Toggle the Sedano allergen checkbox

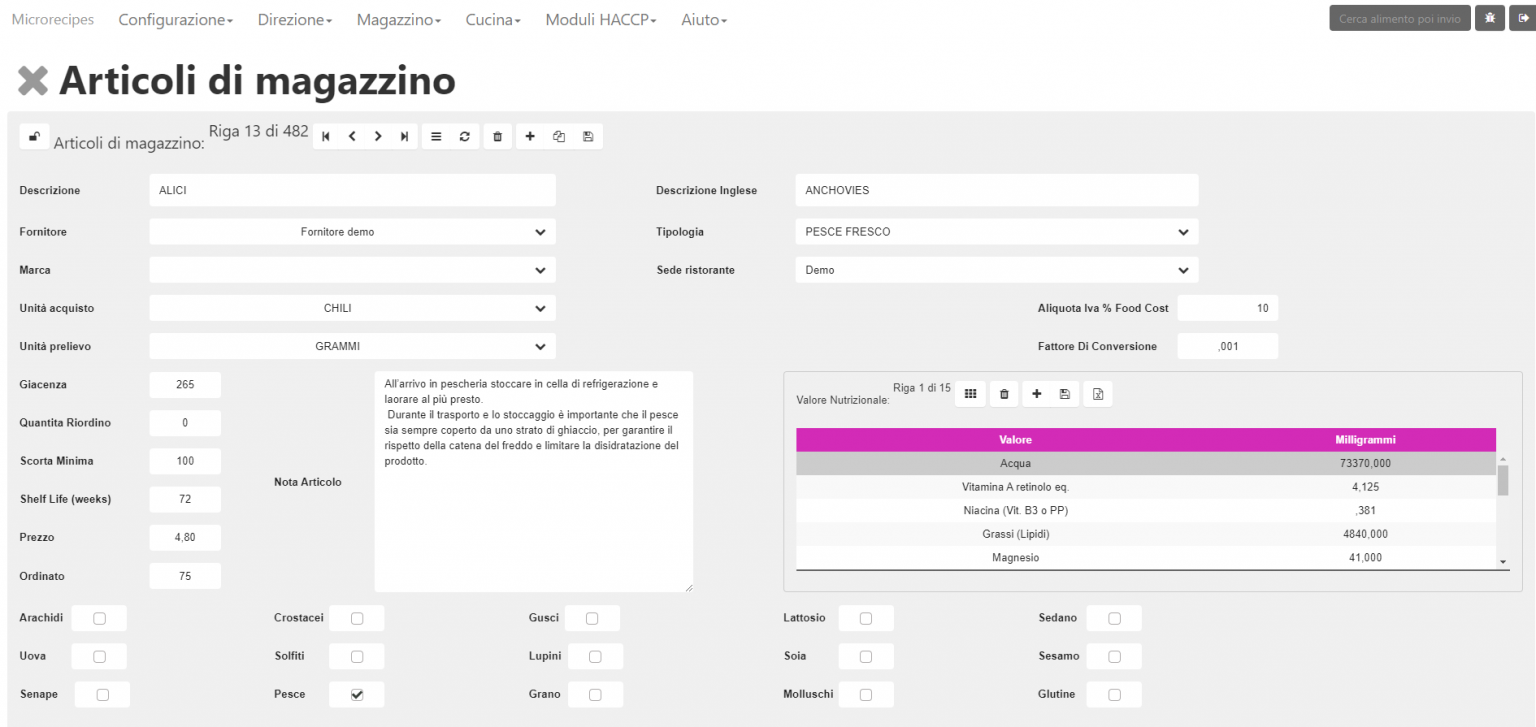pos(1114,618)
